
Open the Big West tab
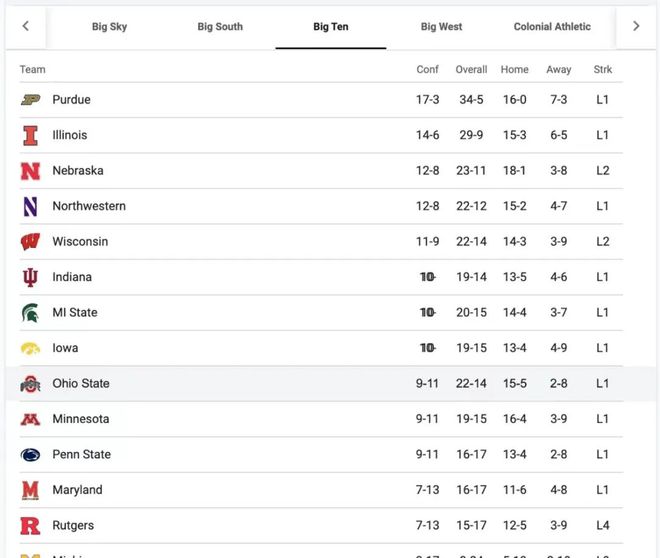[442, 27]
